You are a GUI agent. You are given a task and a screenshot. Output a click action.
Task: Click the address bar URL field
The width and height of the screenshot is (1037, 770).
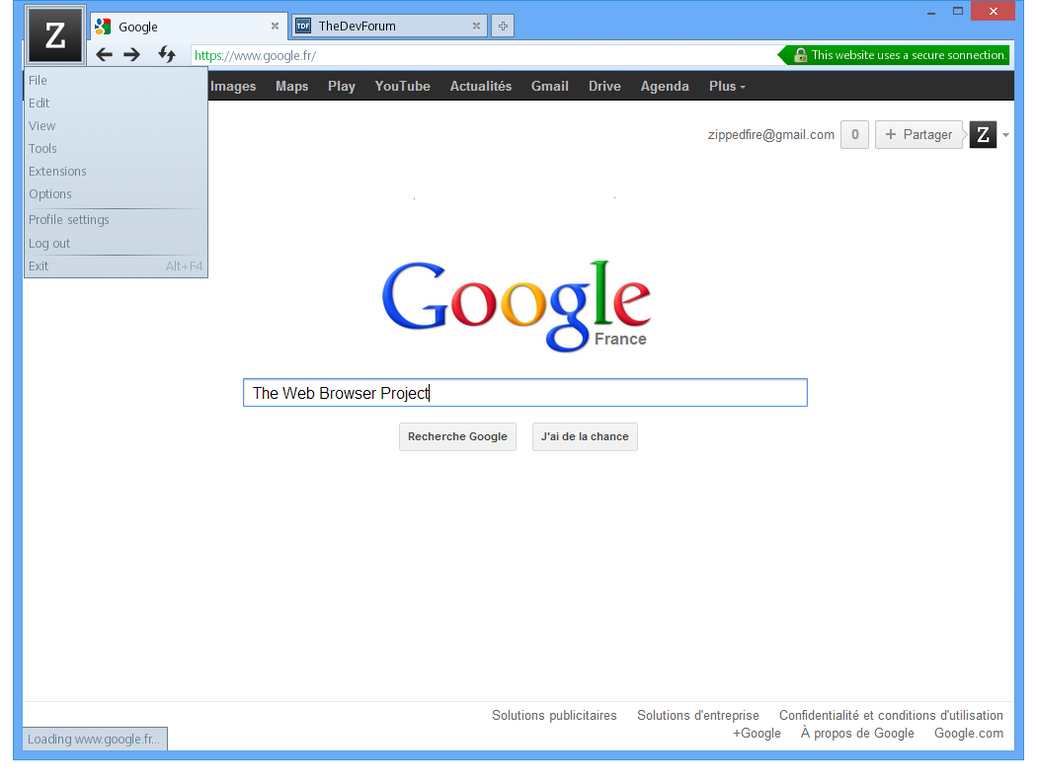point(484,56)
